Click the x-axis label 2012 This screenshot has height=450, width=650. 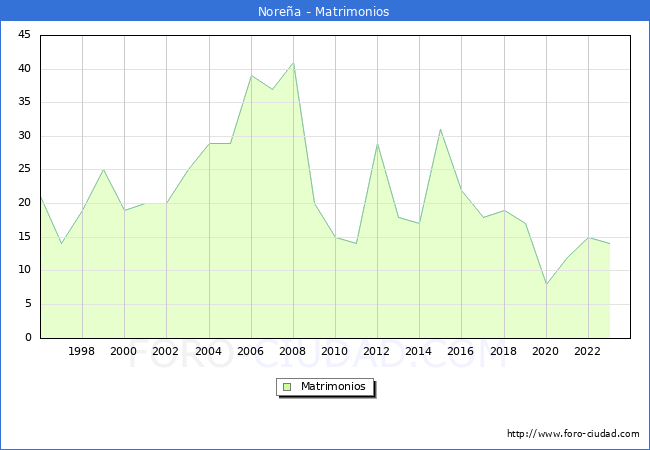coord(376,351)
